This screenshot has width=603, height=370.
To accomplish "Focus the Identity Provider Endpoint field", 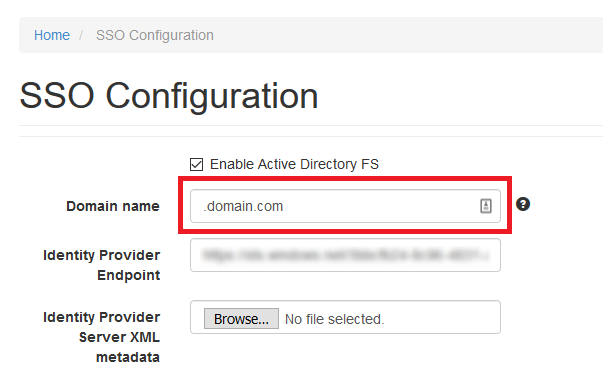I will 345,255.
